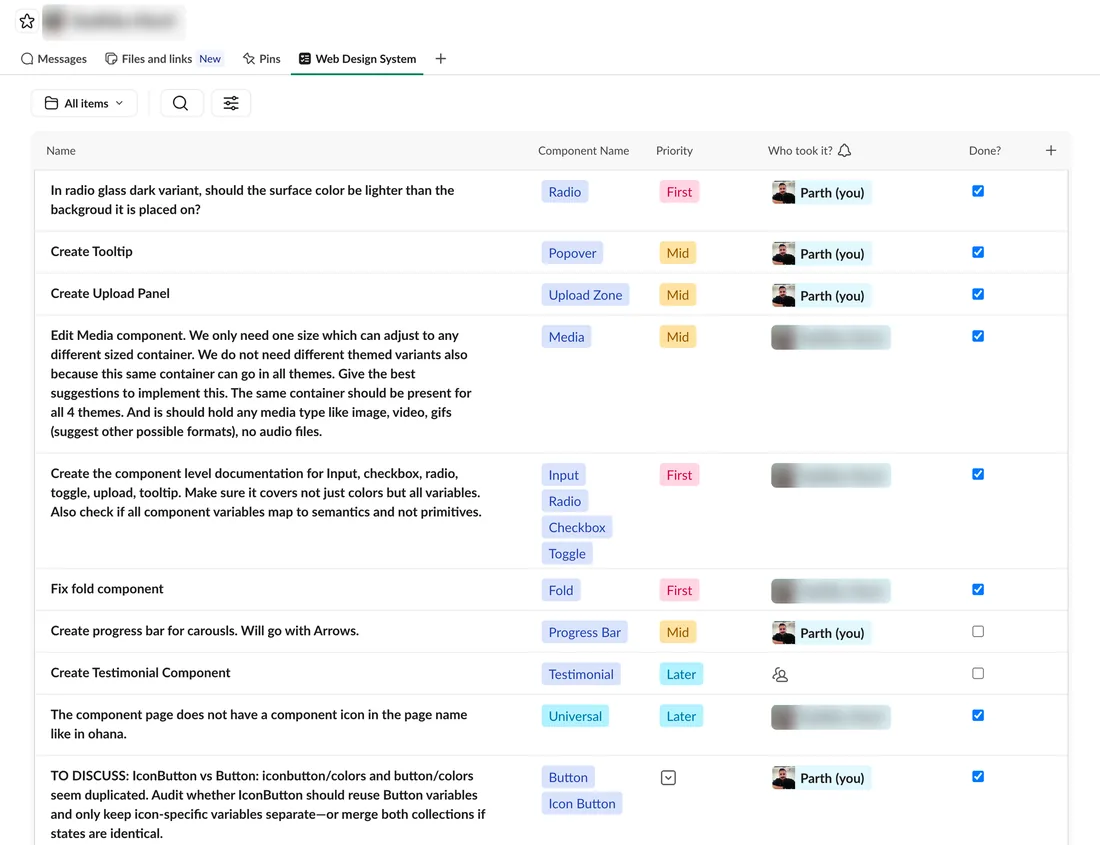
Task: Open the Mid priority tag on the Progress Bar row
Action: tap(678, 633)
